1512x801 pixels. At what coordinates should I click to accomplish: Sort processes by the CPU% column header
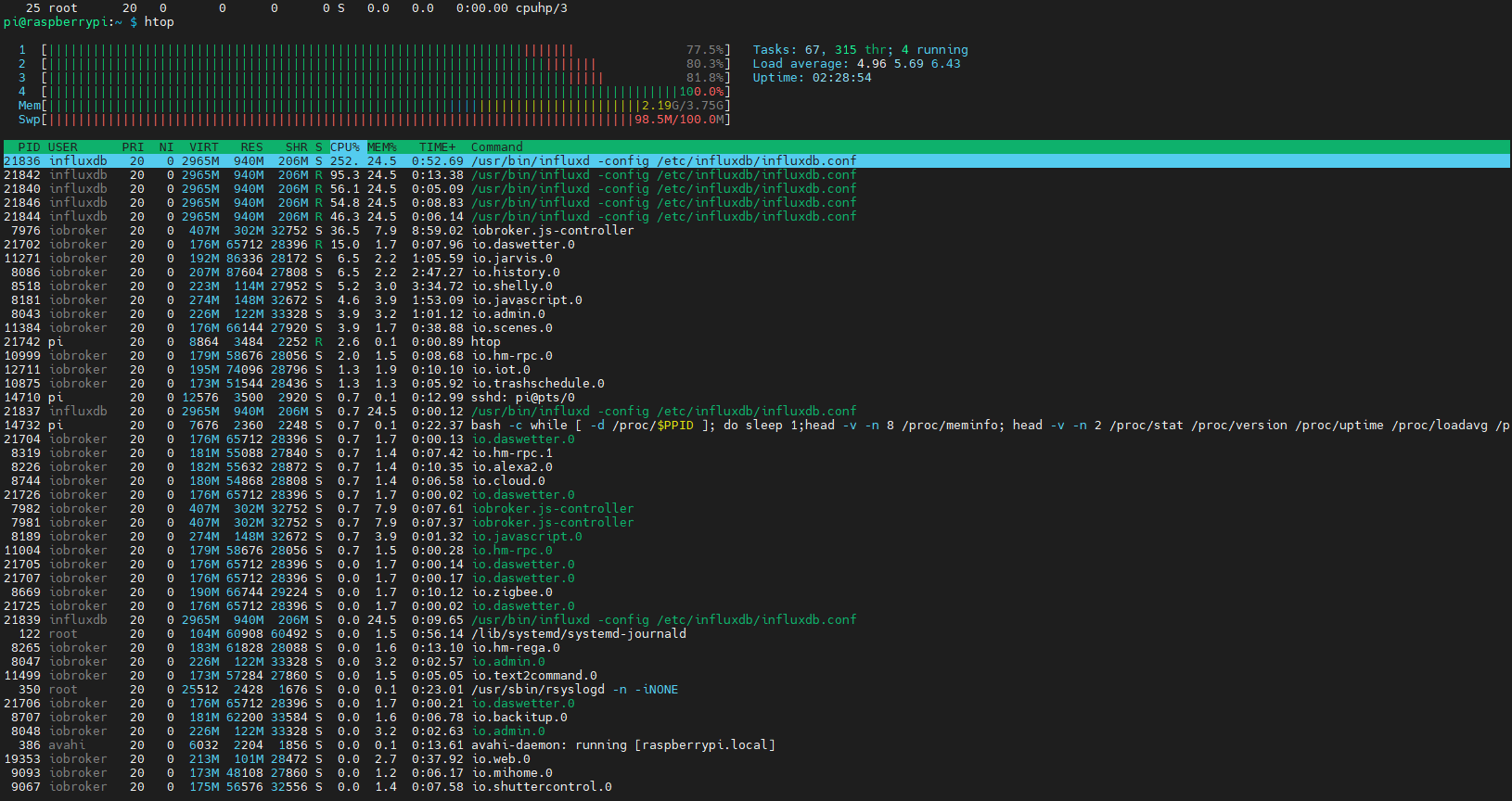point(344,147)
